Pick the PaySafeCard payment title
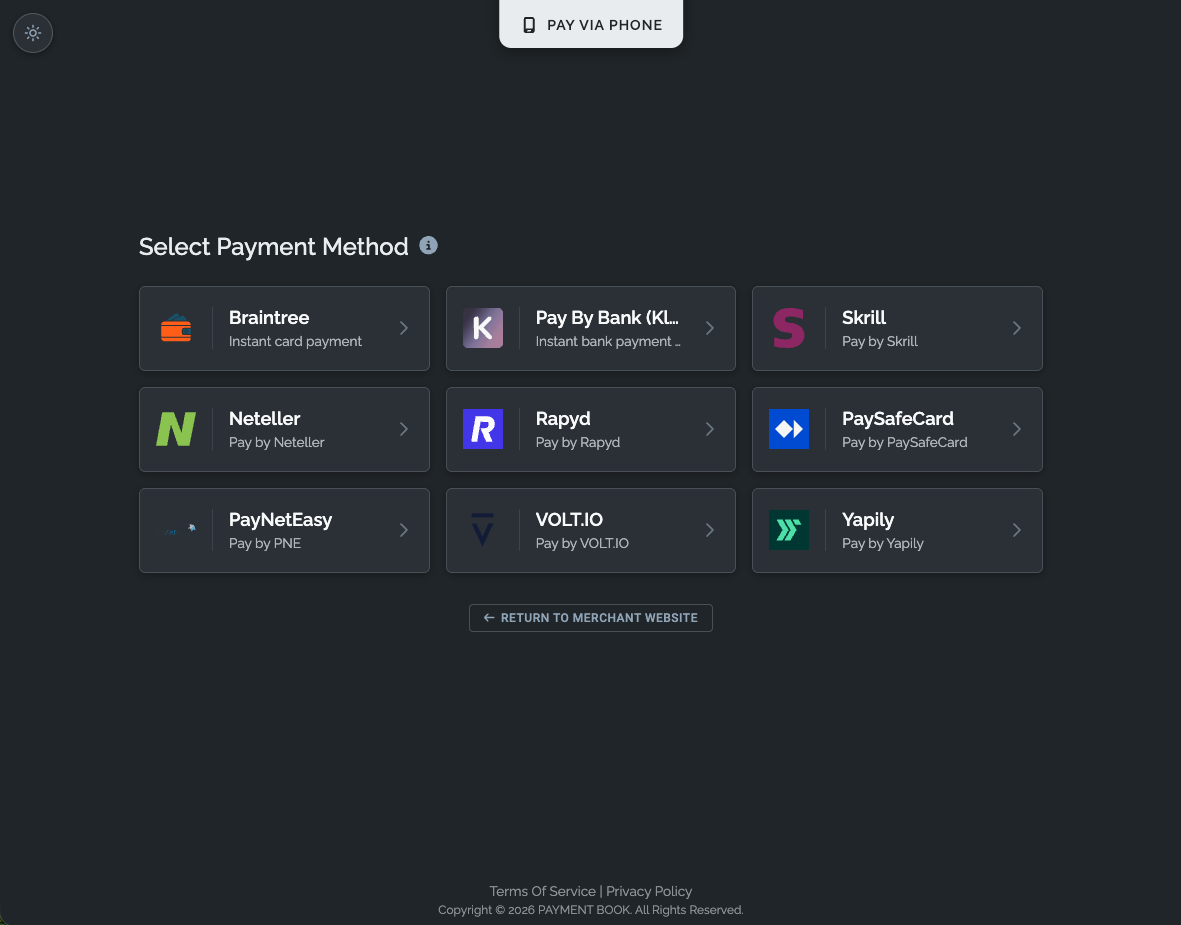 click(898, 419)
